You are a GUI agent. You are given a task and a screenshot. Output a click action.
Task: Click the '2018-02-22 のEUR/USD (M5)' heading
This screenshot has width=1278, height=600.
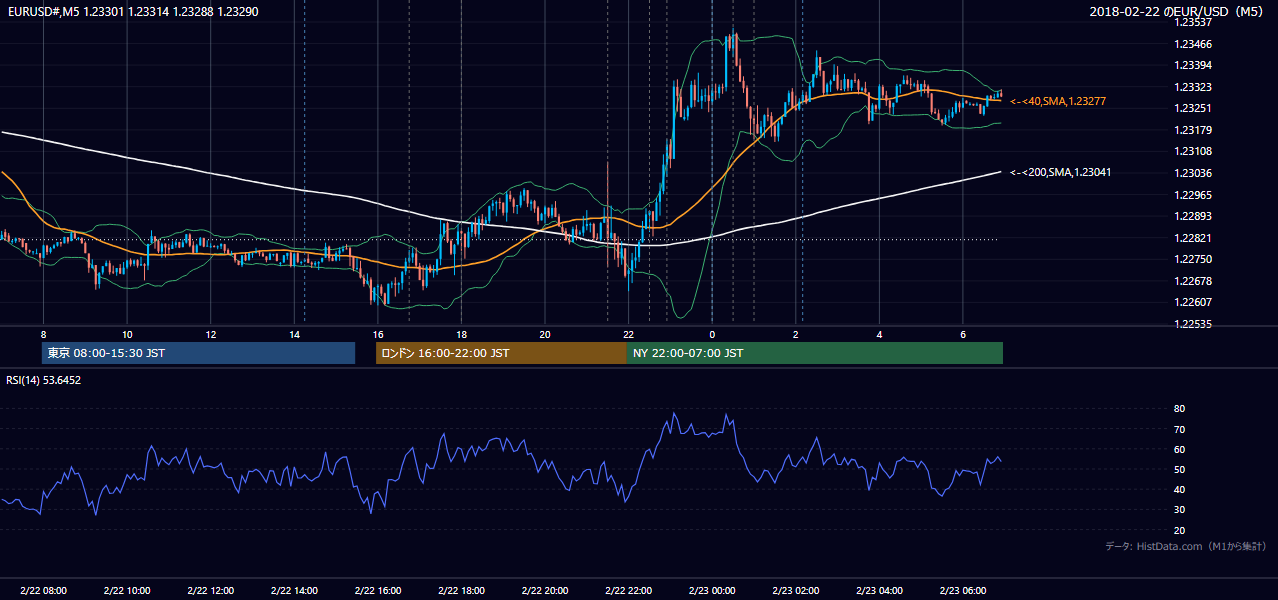[x=1177, y=11]
